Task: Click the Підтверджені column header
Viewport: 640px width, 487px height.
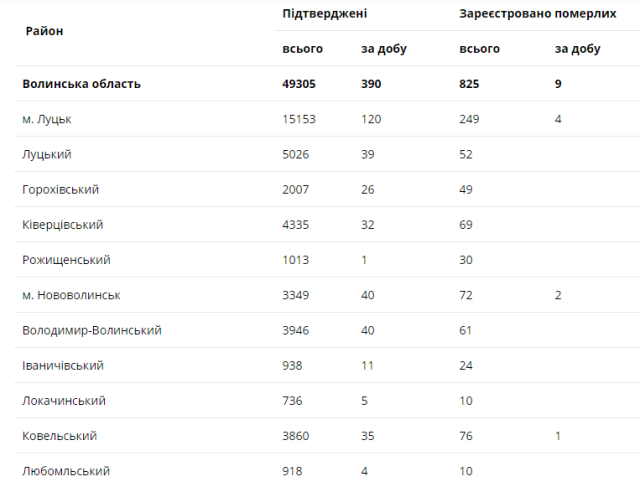Action: tap(325, 14)
